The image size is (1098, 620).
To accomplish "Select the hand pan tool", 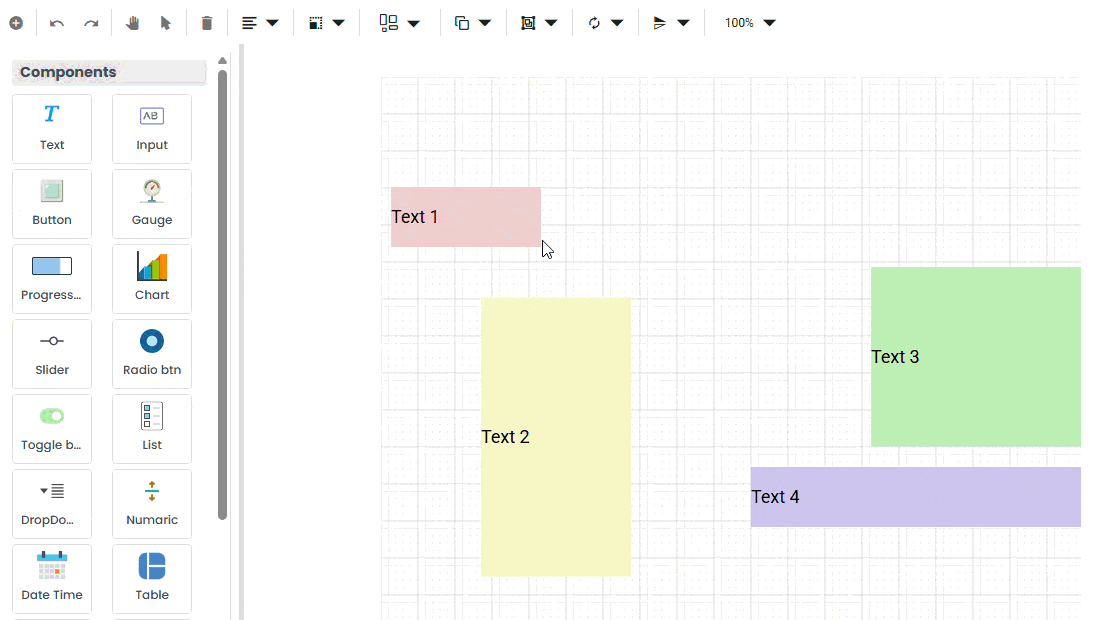I will click(132, 23).
